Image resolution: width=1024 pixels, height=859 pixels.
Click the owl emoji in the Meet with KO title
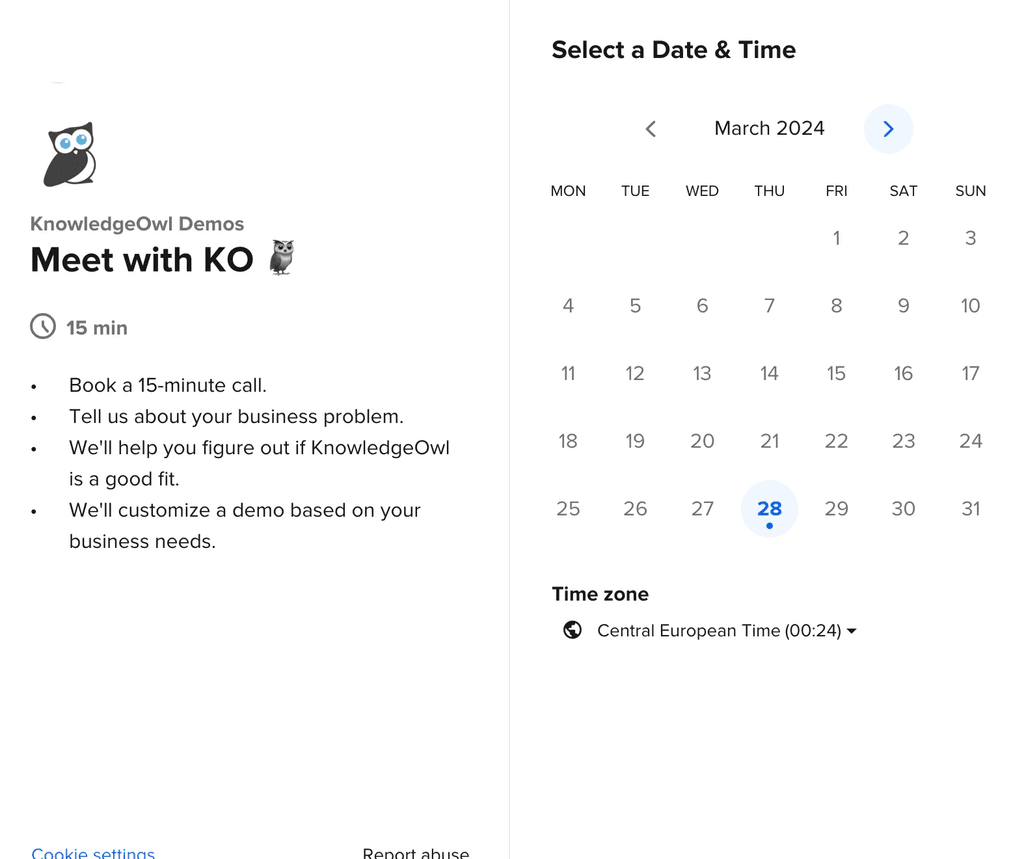pyautogui.click(x=281, y=257)
